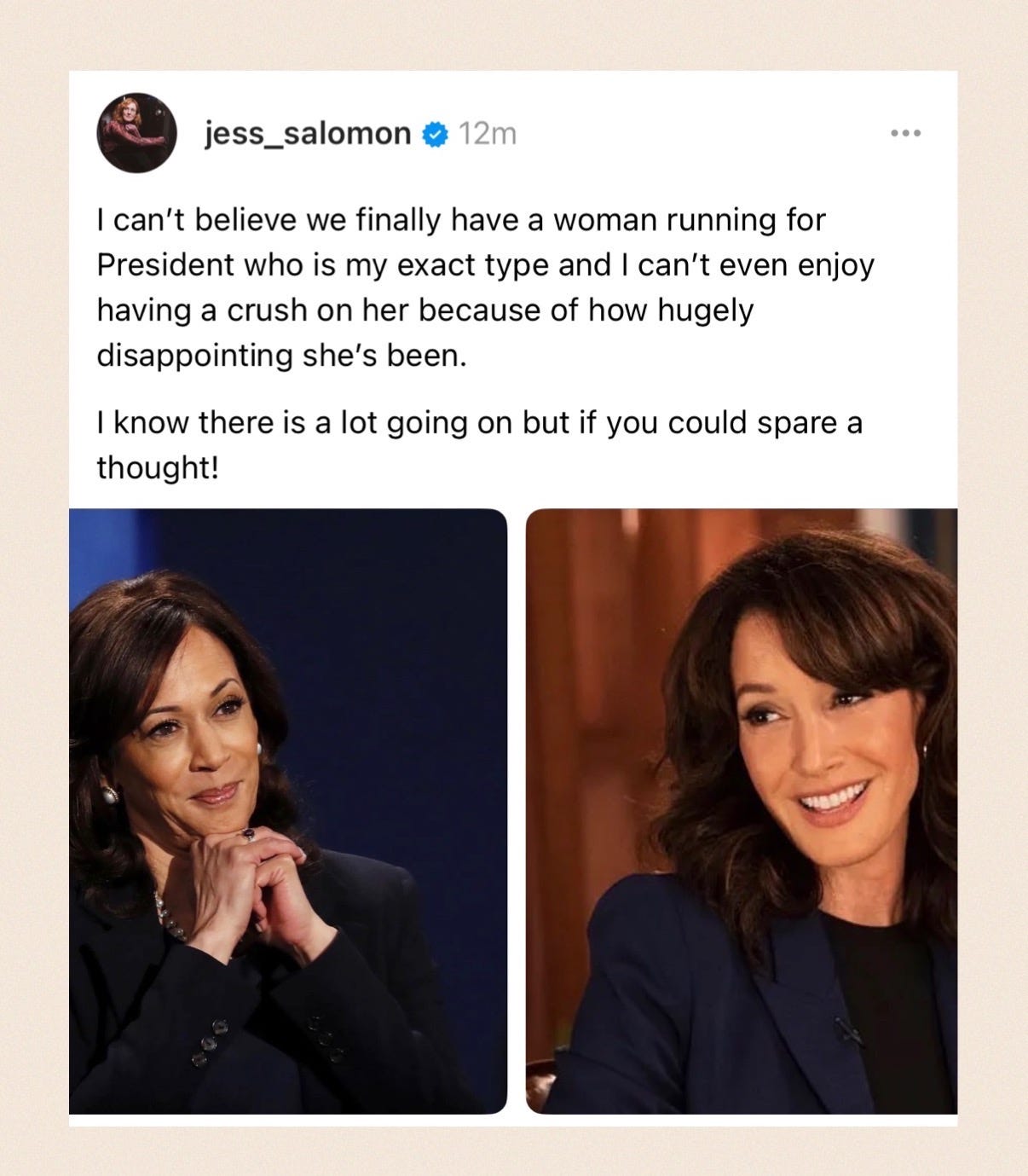
Task: Open the left attached photo
Action: 288,811
